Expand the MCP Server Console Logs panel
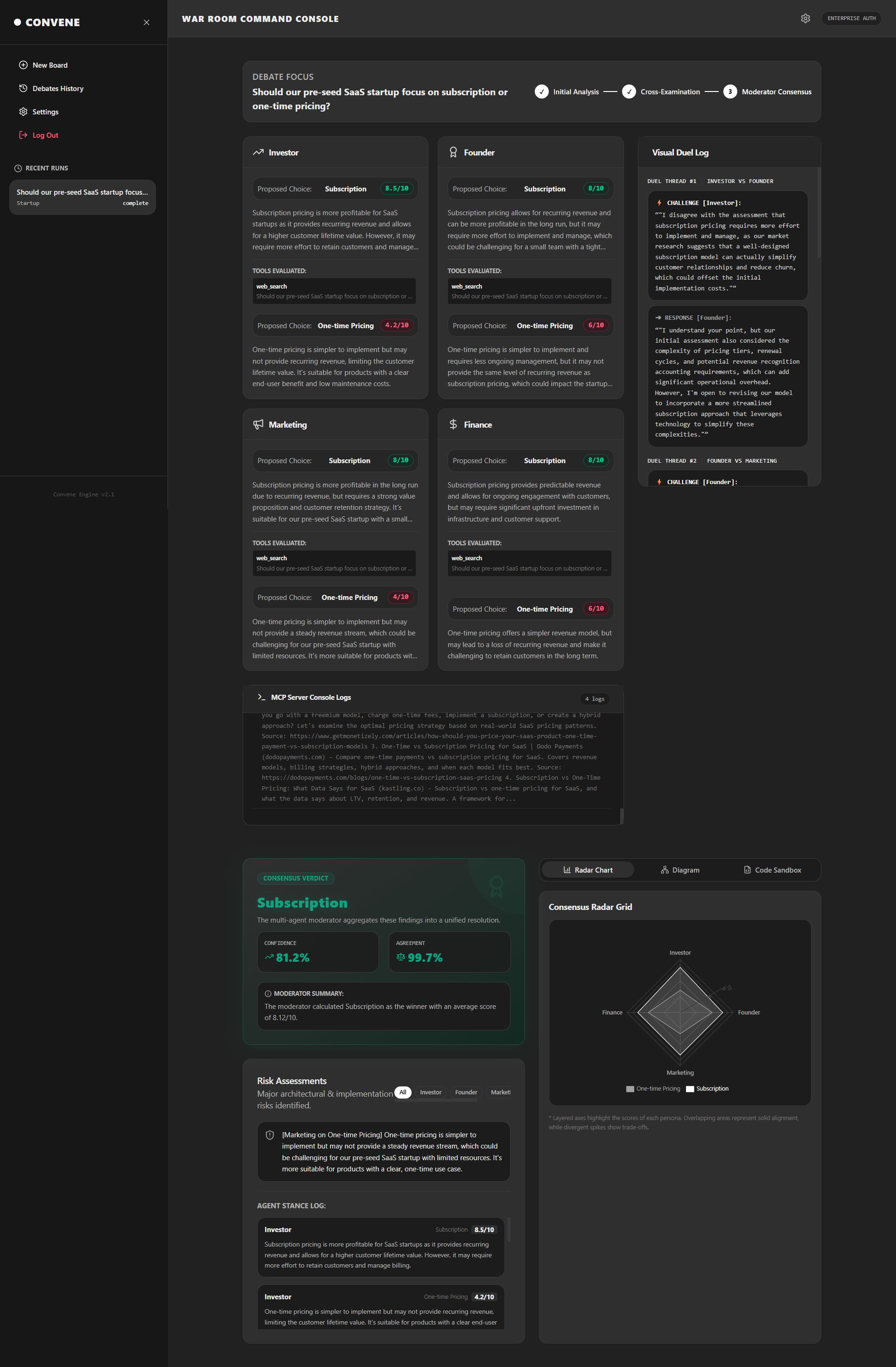Image resolution: width=896 pixels, height=1367 pixels. 433,698
